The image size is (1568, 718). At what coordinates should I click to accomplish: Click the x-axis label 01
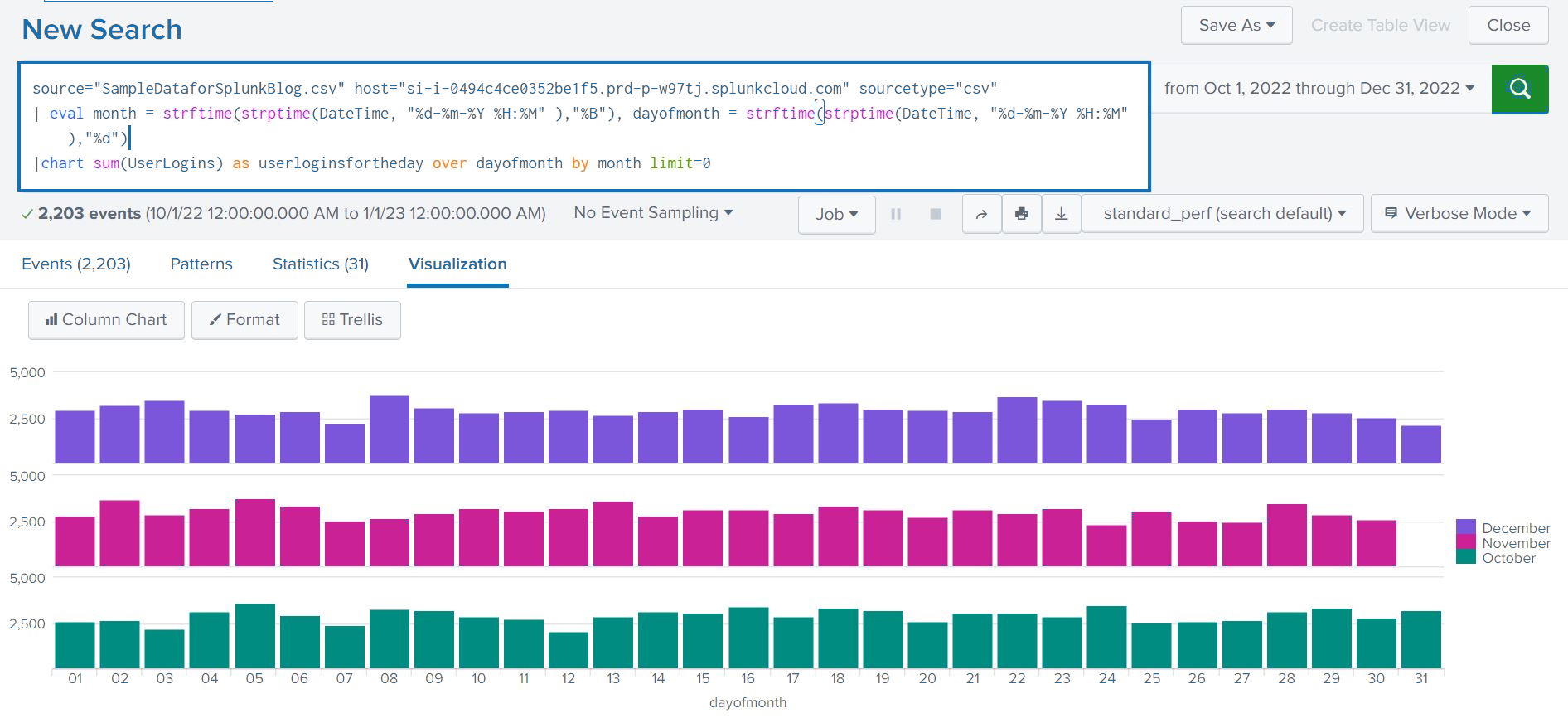tap(75, 678)
